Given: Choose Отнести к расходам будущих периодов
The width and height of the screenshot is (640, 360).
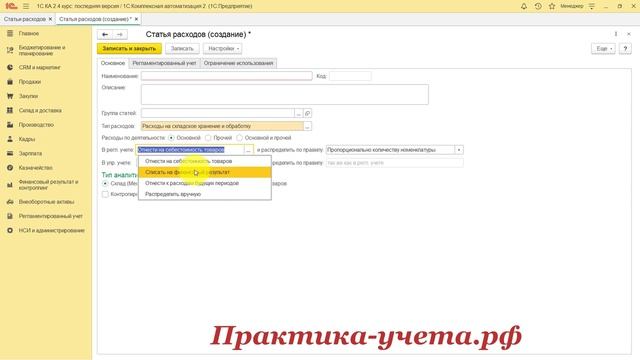Looking at the screenshot, I should [x=204, y=183].
